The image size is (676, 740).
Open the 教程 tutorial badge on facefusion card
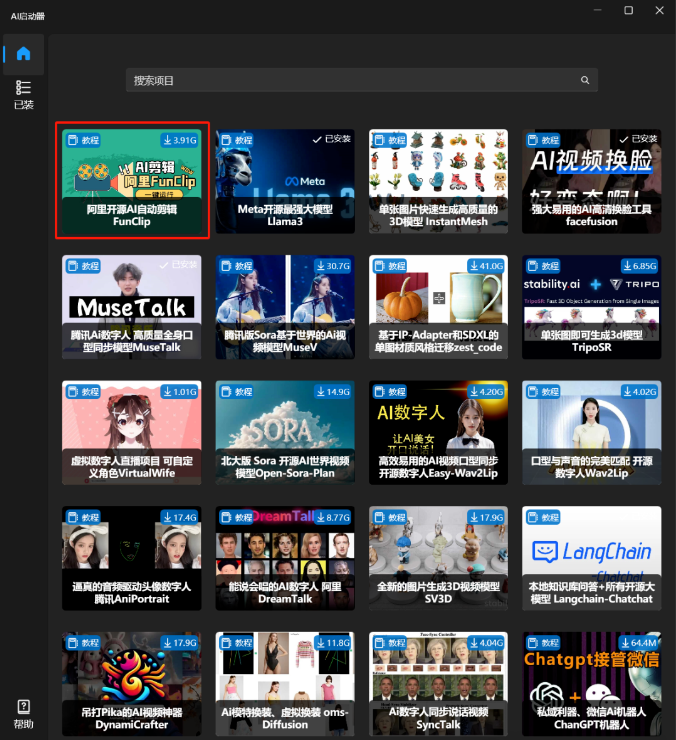[543, 140]
